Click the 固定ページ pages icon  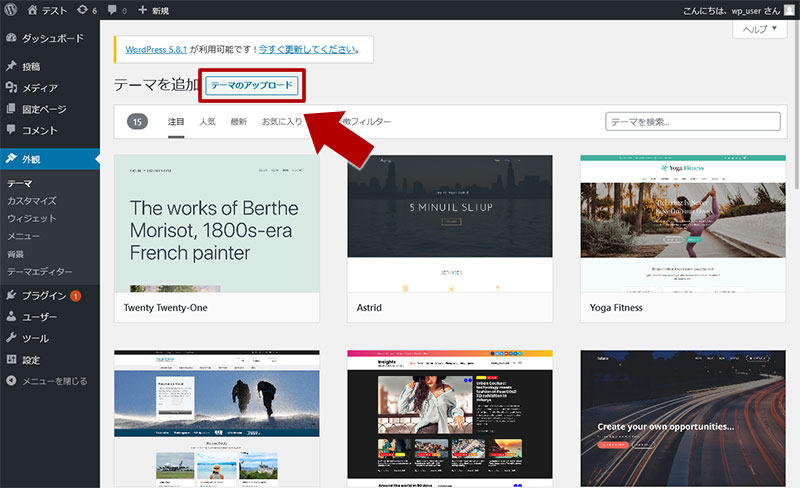tap(11, 109)
